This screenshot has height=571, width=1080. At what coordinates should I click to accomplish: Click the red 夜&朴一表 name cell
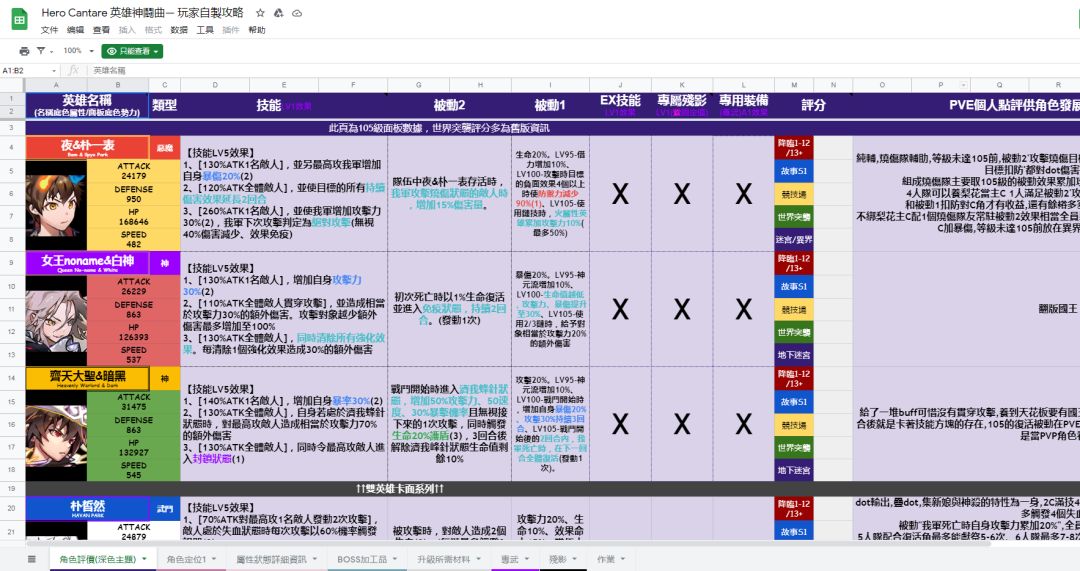point(87,147)
